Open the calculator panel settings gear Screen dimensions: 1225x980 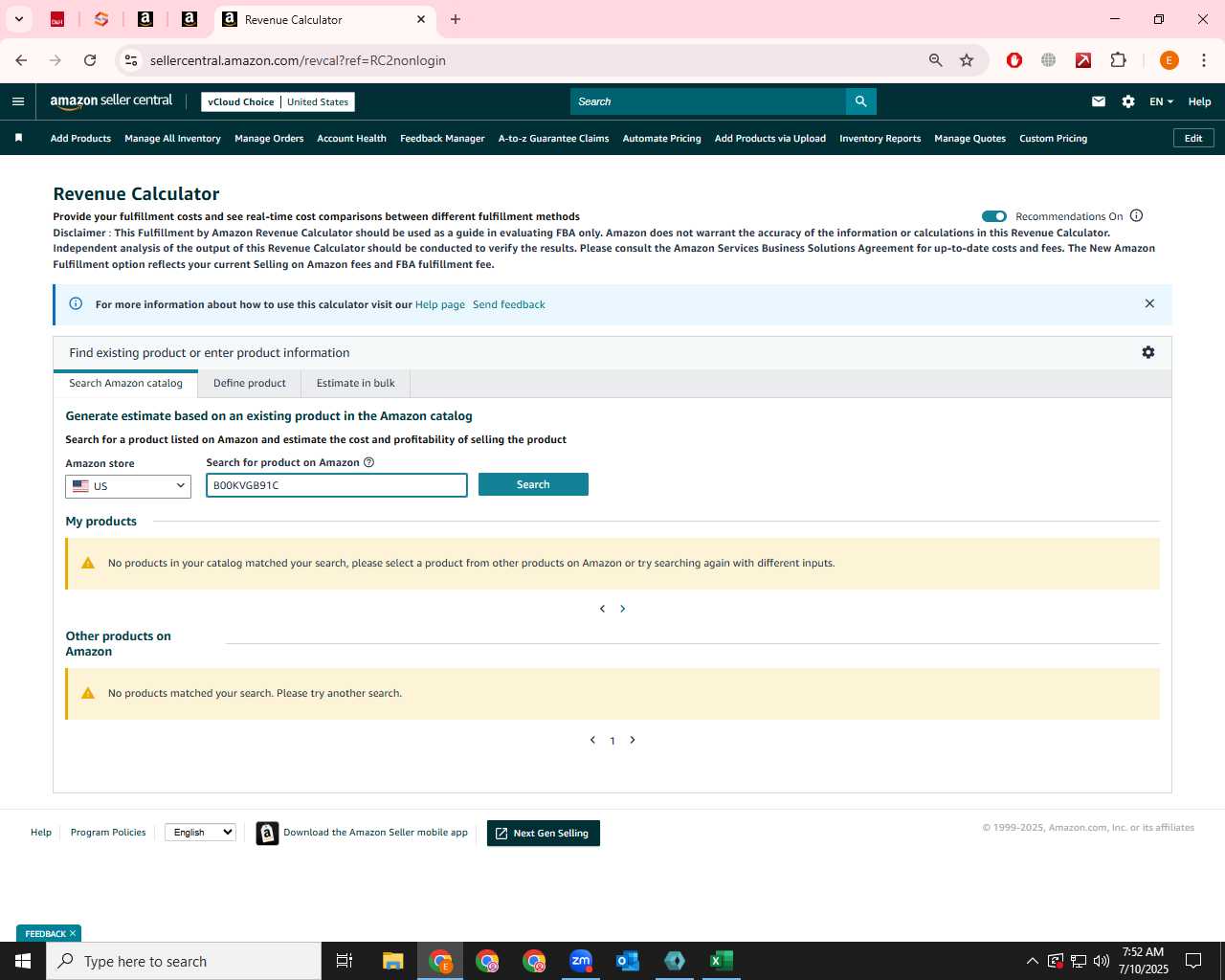click(1148, 352)
